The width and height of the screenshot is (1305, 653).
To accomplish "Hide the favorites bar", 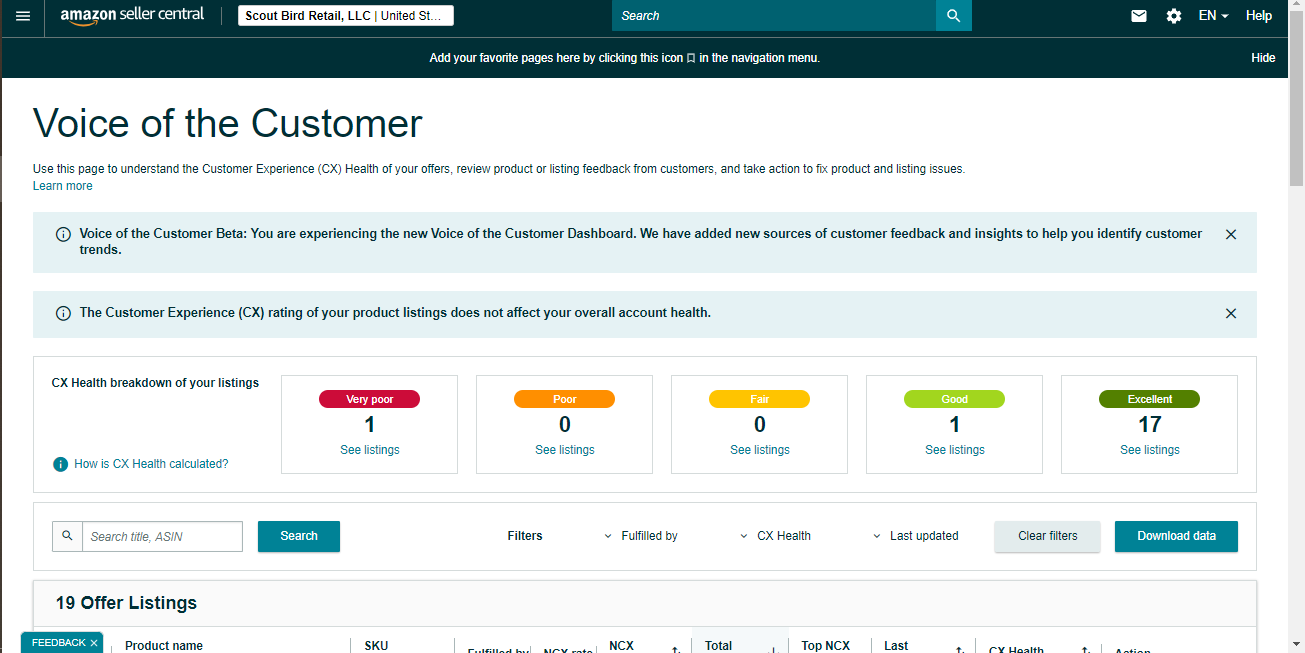I will [1263, 58].
